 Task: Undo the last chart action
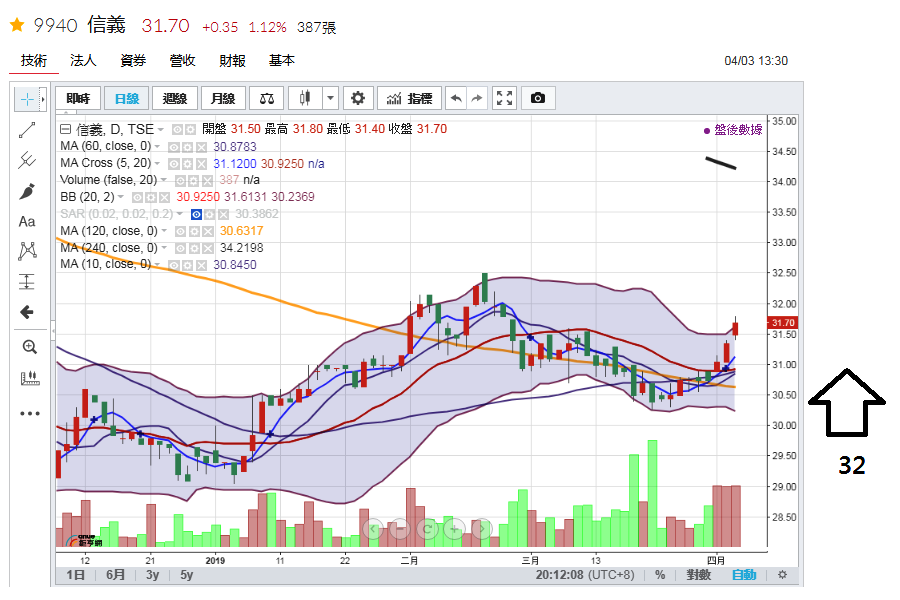[x=456, y=98]
